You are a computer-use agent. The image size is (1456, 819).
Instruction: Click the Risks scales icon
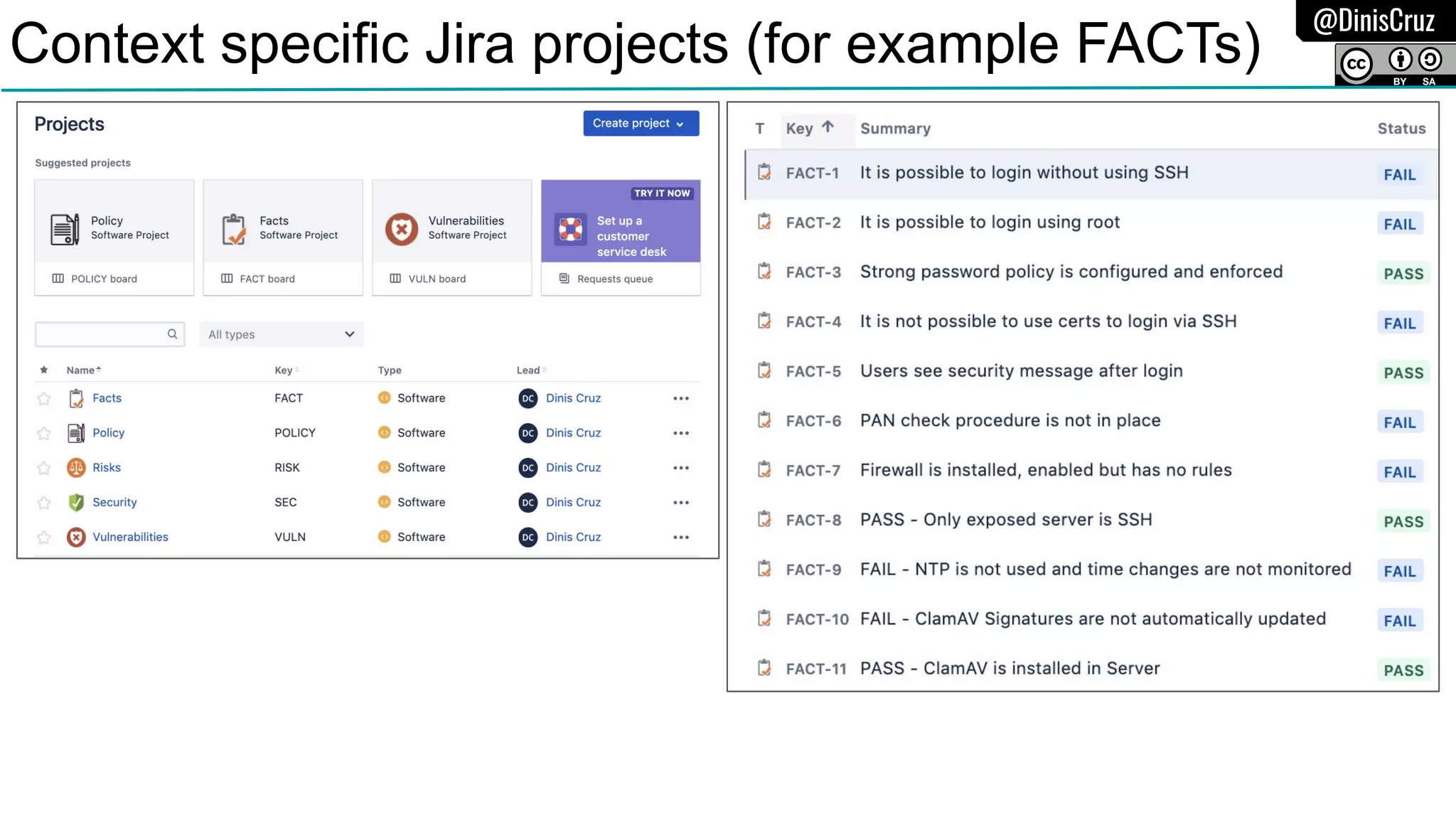(76, 467)
